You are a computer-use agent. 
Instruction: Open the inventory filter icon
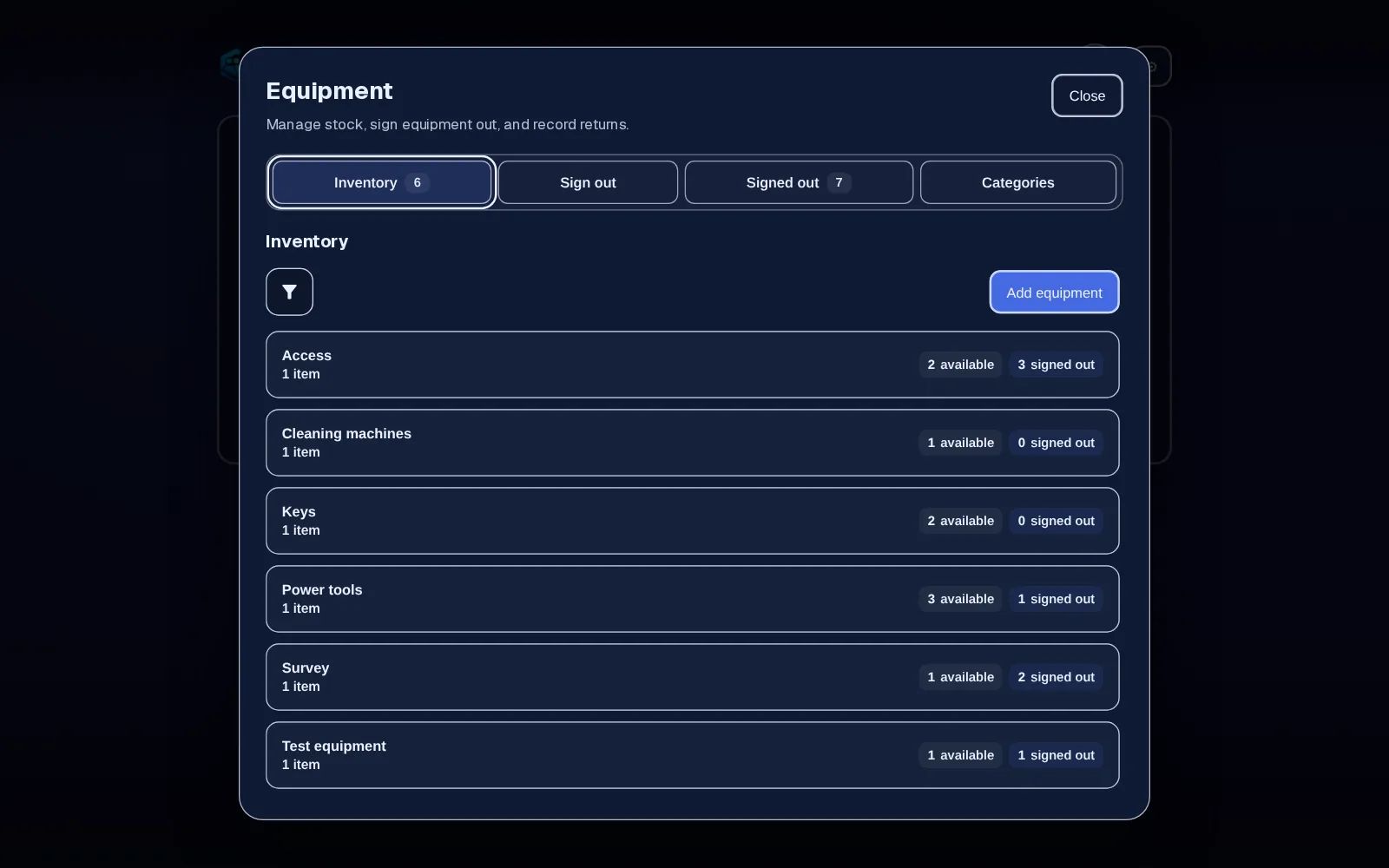pos(289,292)
